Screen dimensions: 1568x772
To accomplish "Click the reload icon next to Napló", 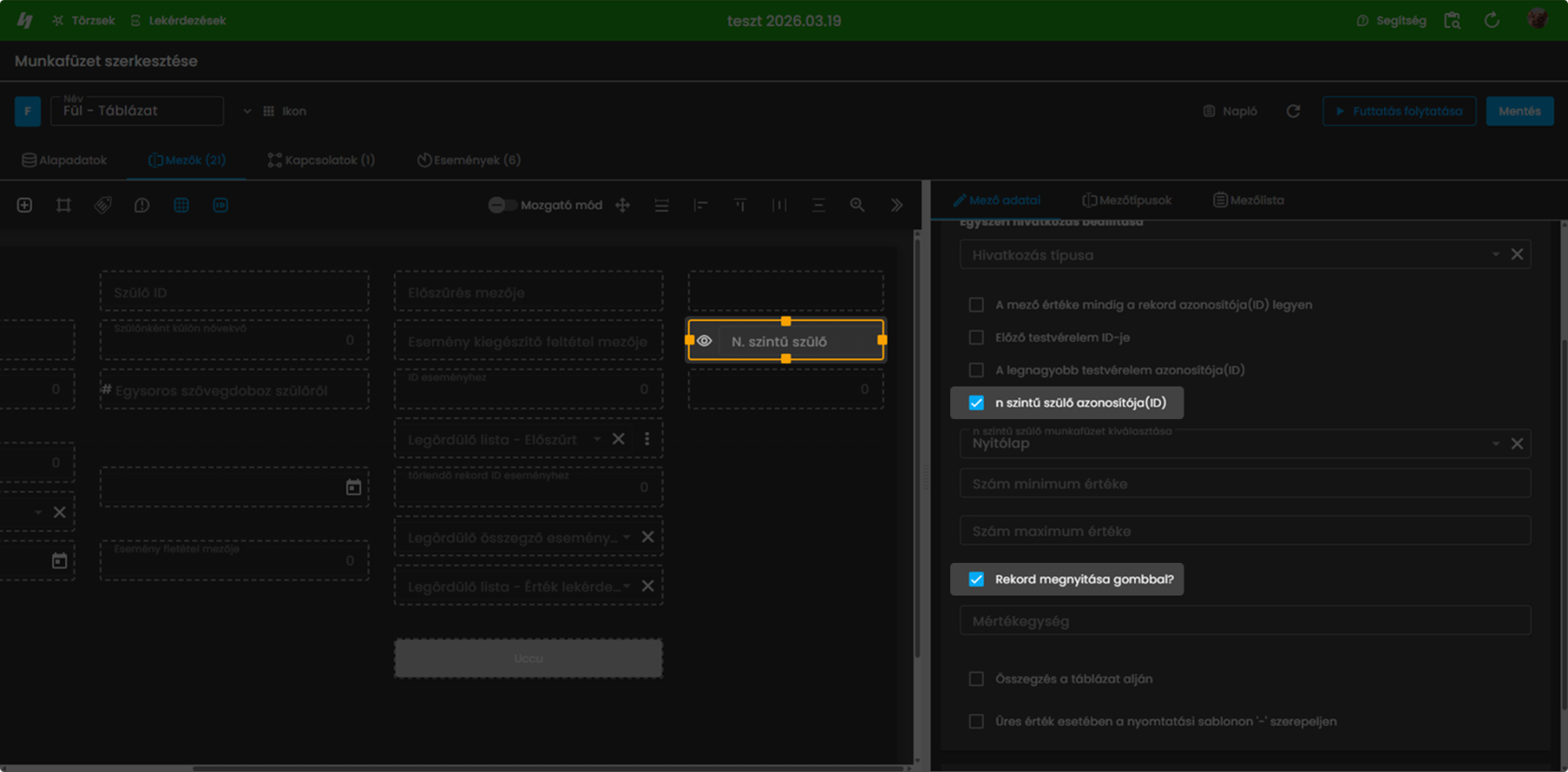I will [x=1293, y=111].
